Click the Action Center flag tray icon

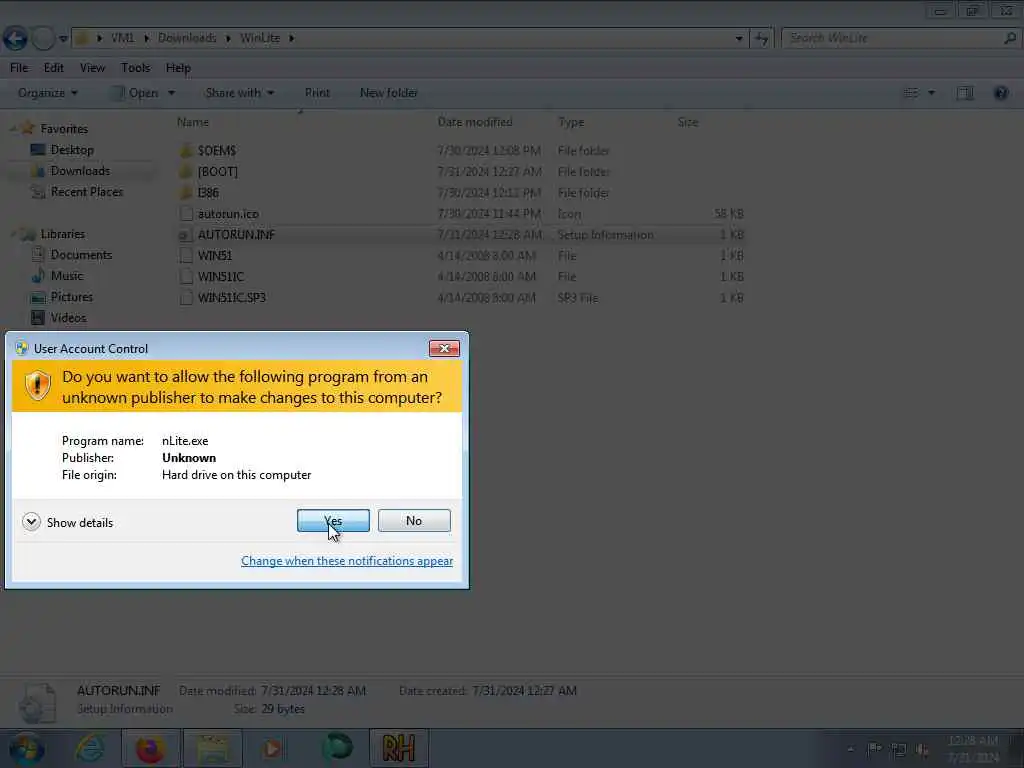874,749
